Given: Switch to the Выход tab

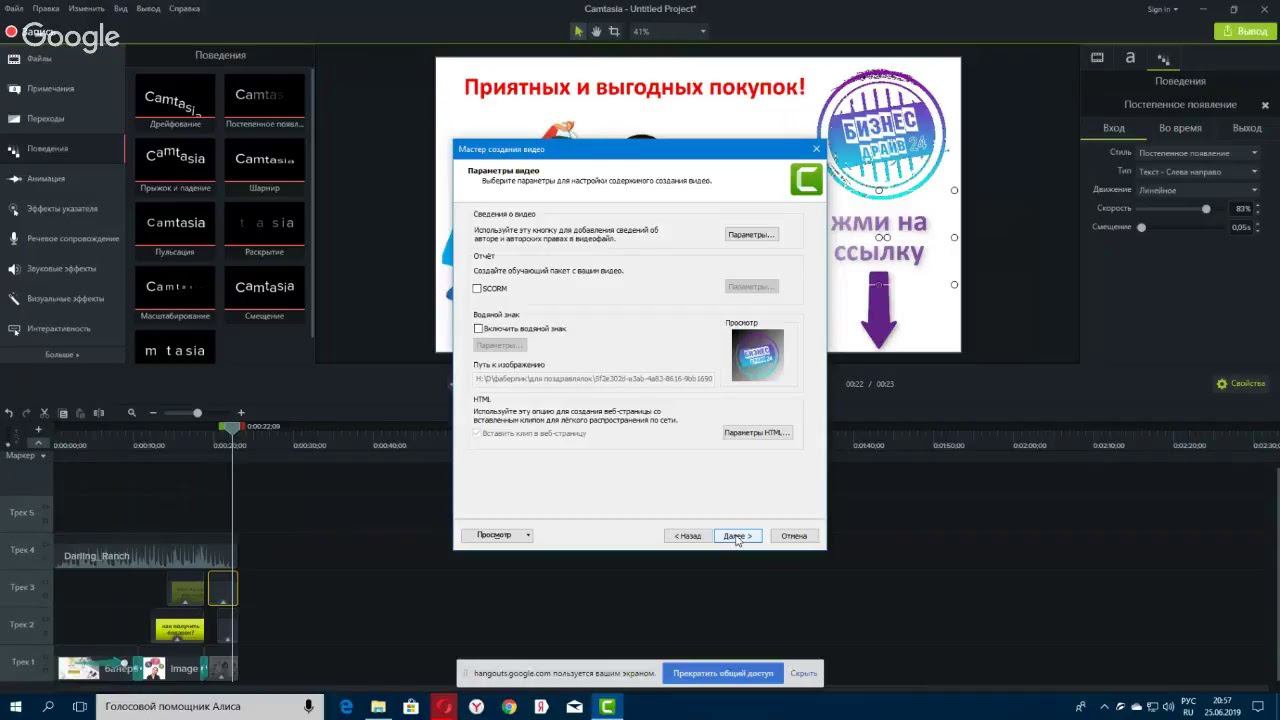Looking at the screenshot, I should pyautogui.click(x=1247, y=128).
